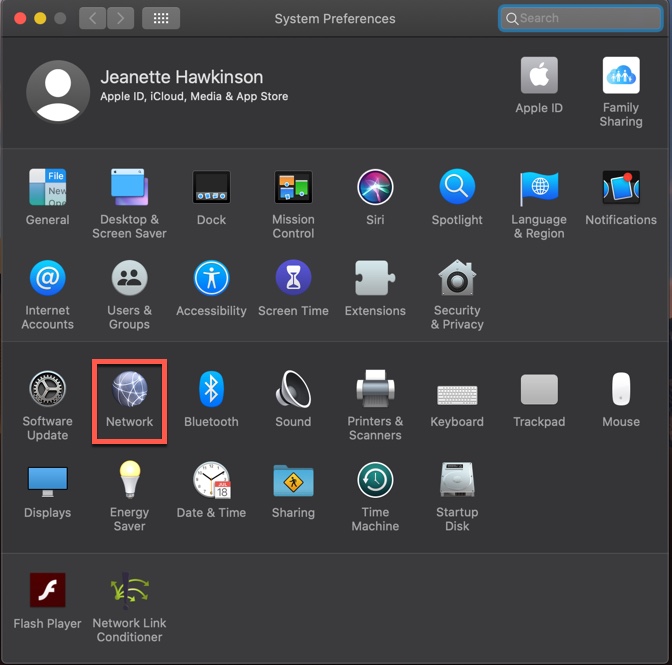Open Family Sharing settings
The height and width of the screenshot is (665, 672).
pos(621,77)
